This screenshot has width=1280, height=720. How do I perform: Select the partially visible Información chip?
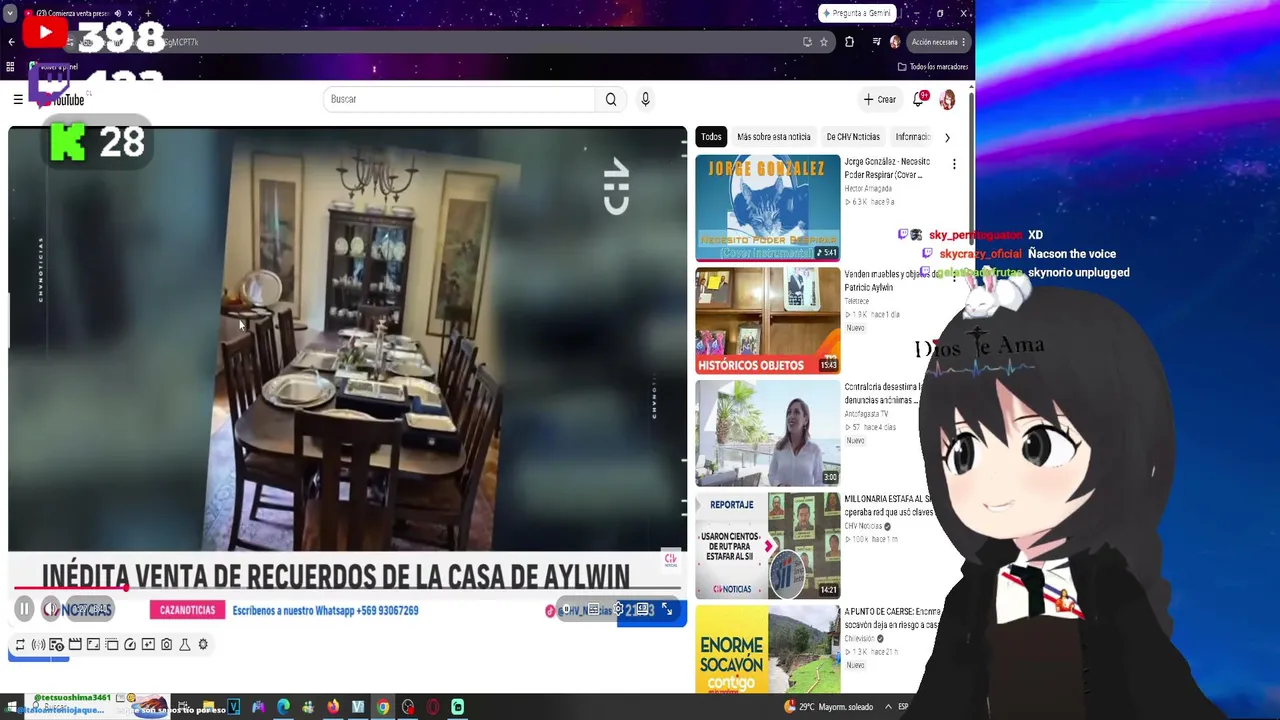tap(912, 137)
